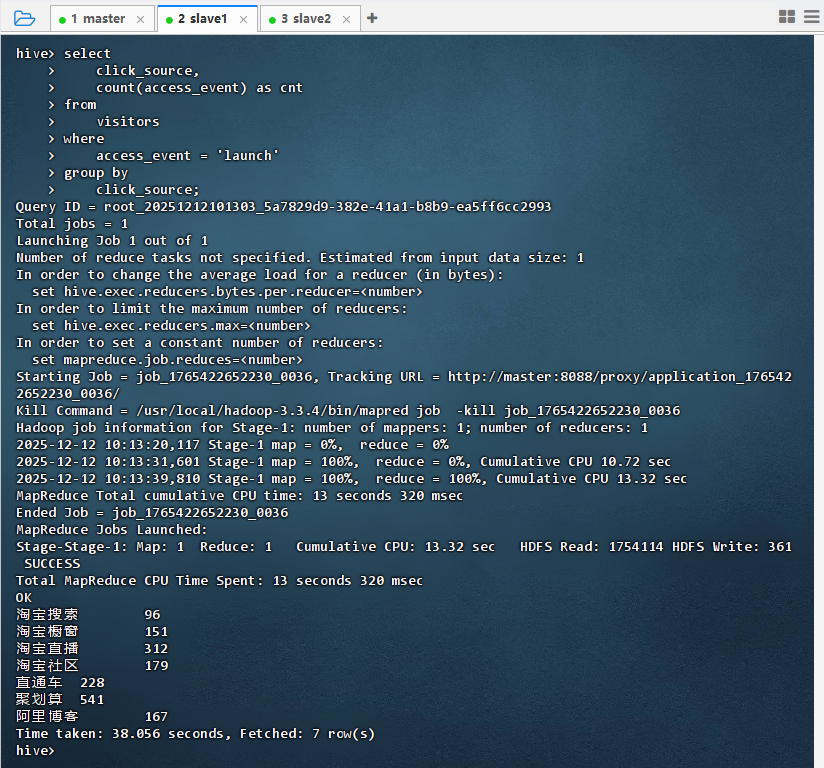Close the slave1 tab
This screenshot has width=824, height=768.
pyautogui.click(x=243, y=19)
